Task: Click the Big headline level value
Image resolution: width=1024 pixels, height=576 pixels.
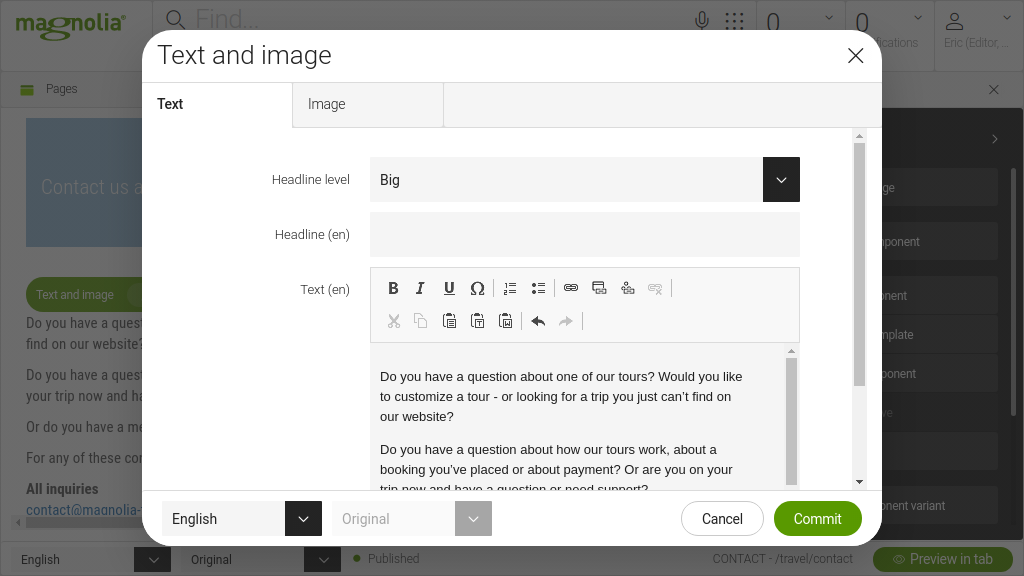Action: pyautogui.click(x=390, y=180)
